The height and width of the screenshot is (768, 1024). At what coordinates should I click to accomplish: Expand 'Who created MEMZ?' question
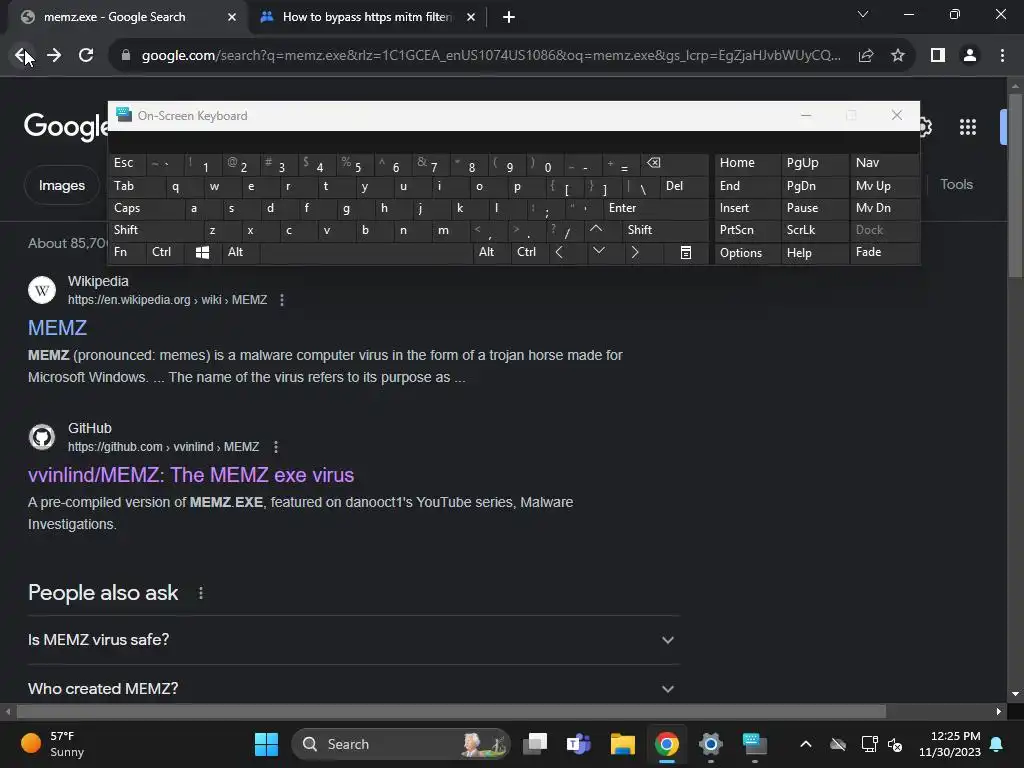353,688
